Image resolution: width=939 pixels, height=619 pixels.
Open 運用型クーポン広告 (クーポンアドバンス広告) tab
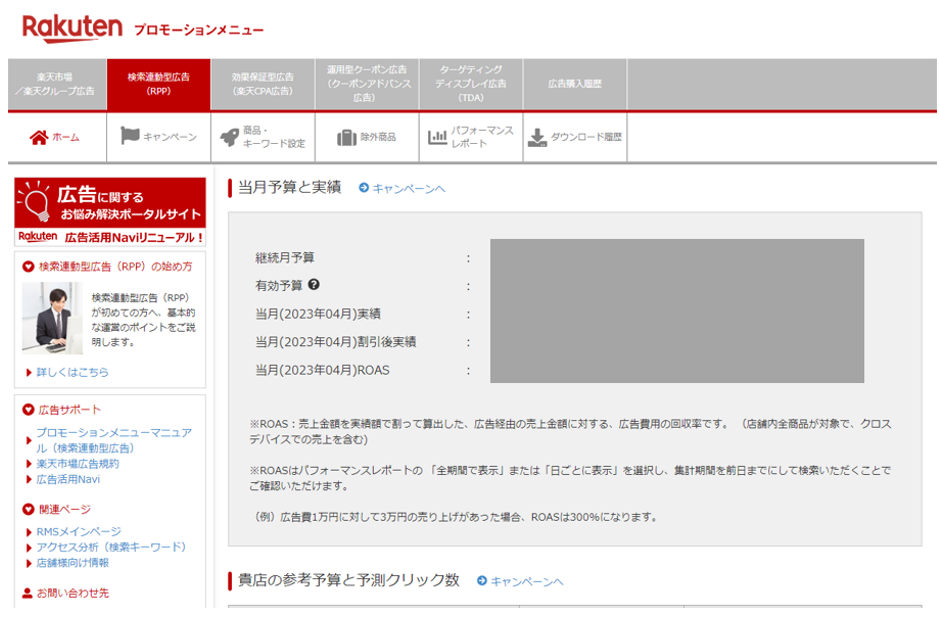click(x=367, y=84)
